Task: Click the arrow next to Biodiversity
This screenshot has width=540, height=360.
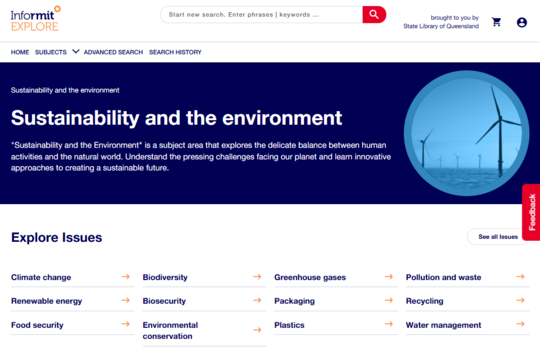Action: pyautogui.click(x=257, y=277)
